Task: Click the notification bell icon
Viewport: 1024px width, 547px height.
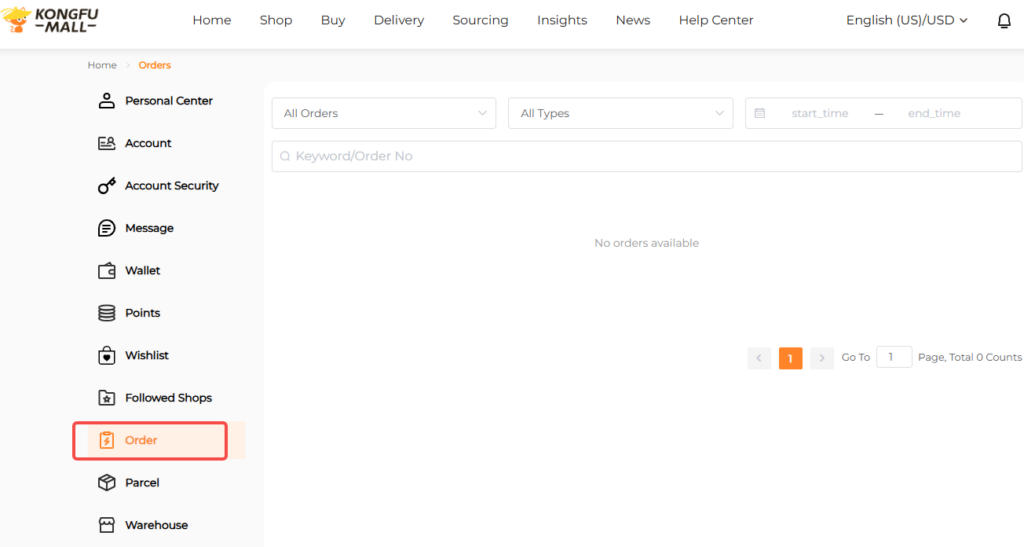Action: (x=1004, y=21)
